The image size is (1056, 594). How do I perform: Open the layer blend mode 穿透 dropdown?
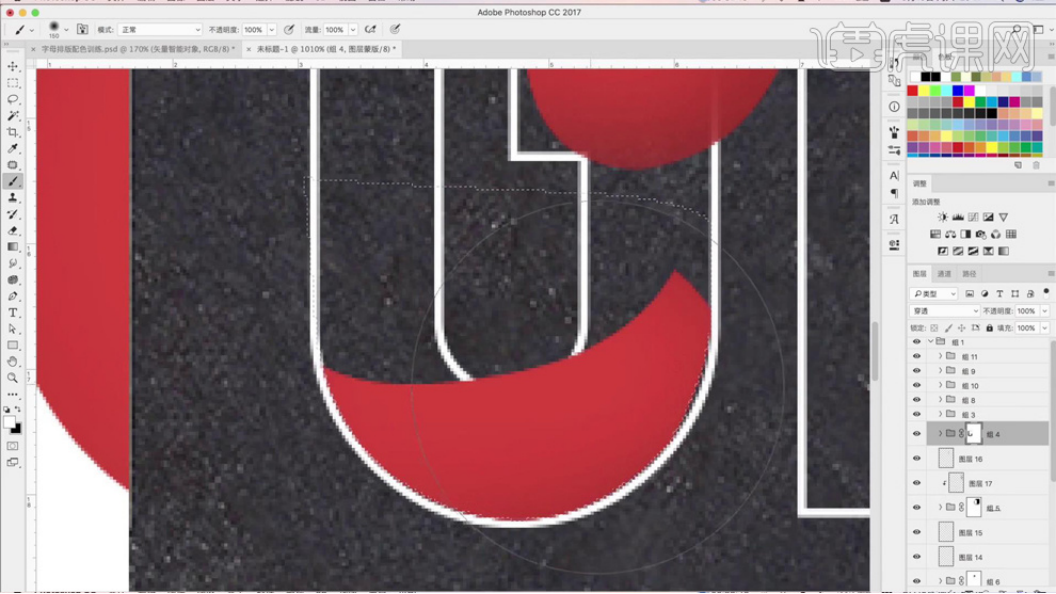pyautogui.click(x=944, y=311)
